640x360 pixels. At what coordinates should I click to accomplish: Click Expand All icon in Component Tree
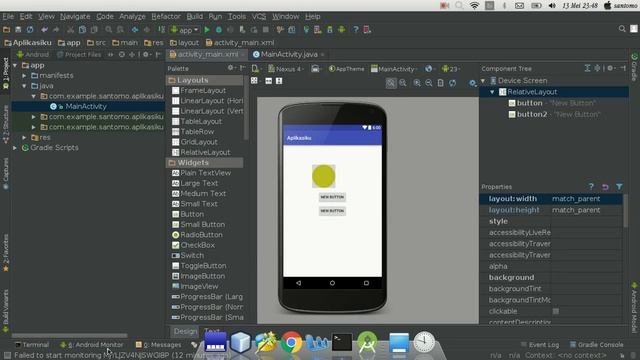click(587, 68)
